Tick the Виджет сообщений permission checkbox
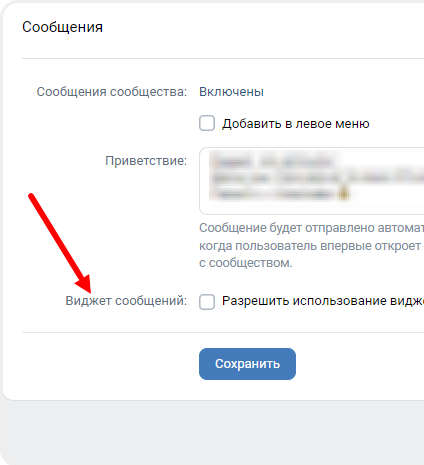 (x=207, y=302)
